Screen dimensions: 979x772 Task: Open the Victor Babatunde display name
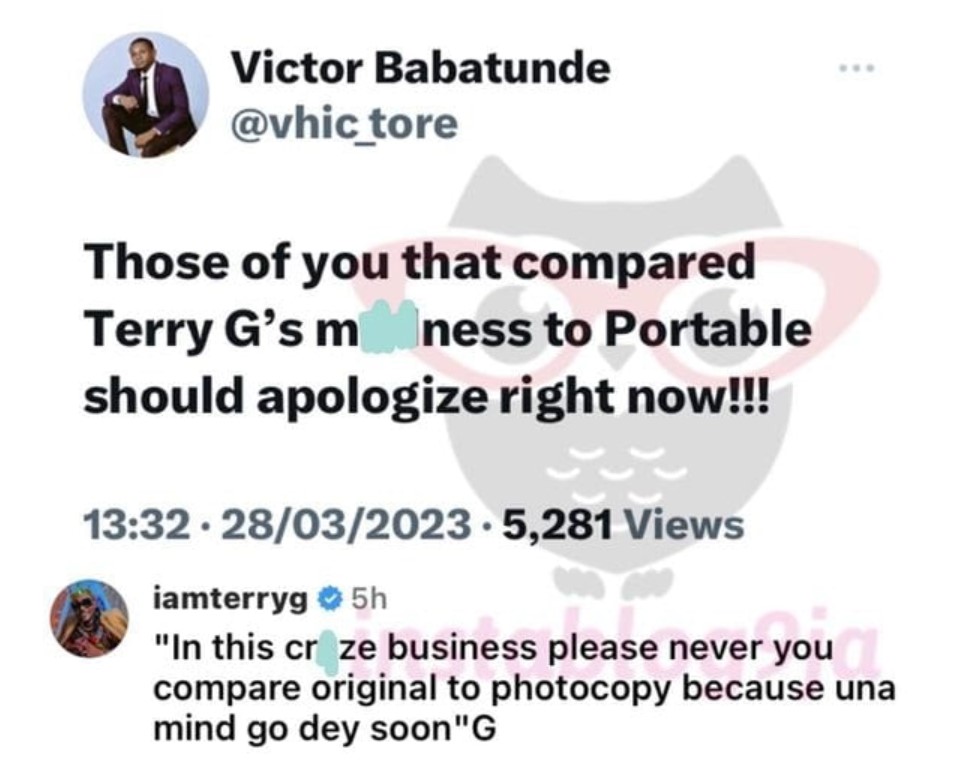point(420,67)
